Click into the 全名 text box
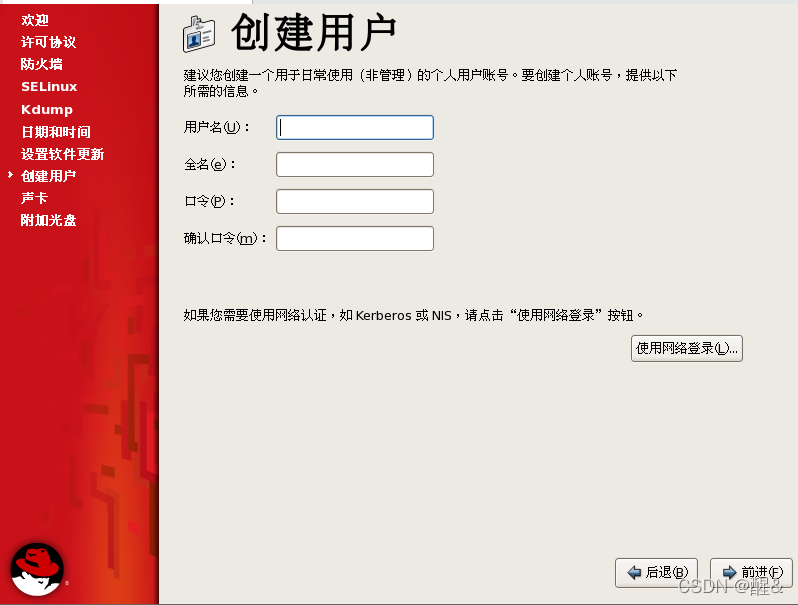The width and height of the screenshot is (798, 605). tap(355, 164)
